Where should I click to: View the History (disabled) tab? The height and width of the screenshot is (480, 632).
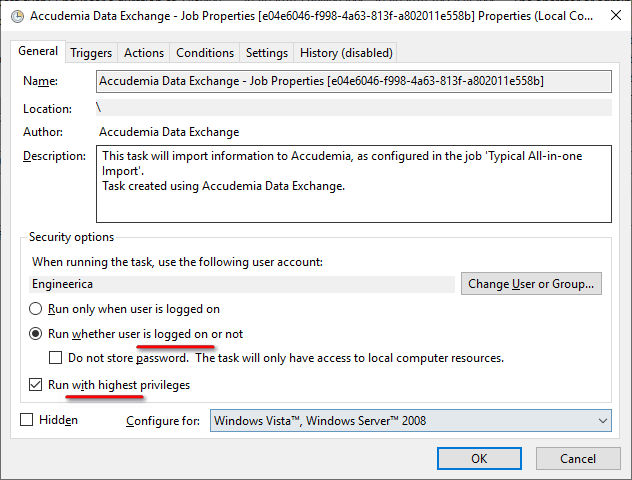click(x=346, y=53)
